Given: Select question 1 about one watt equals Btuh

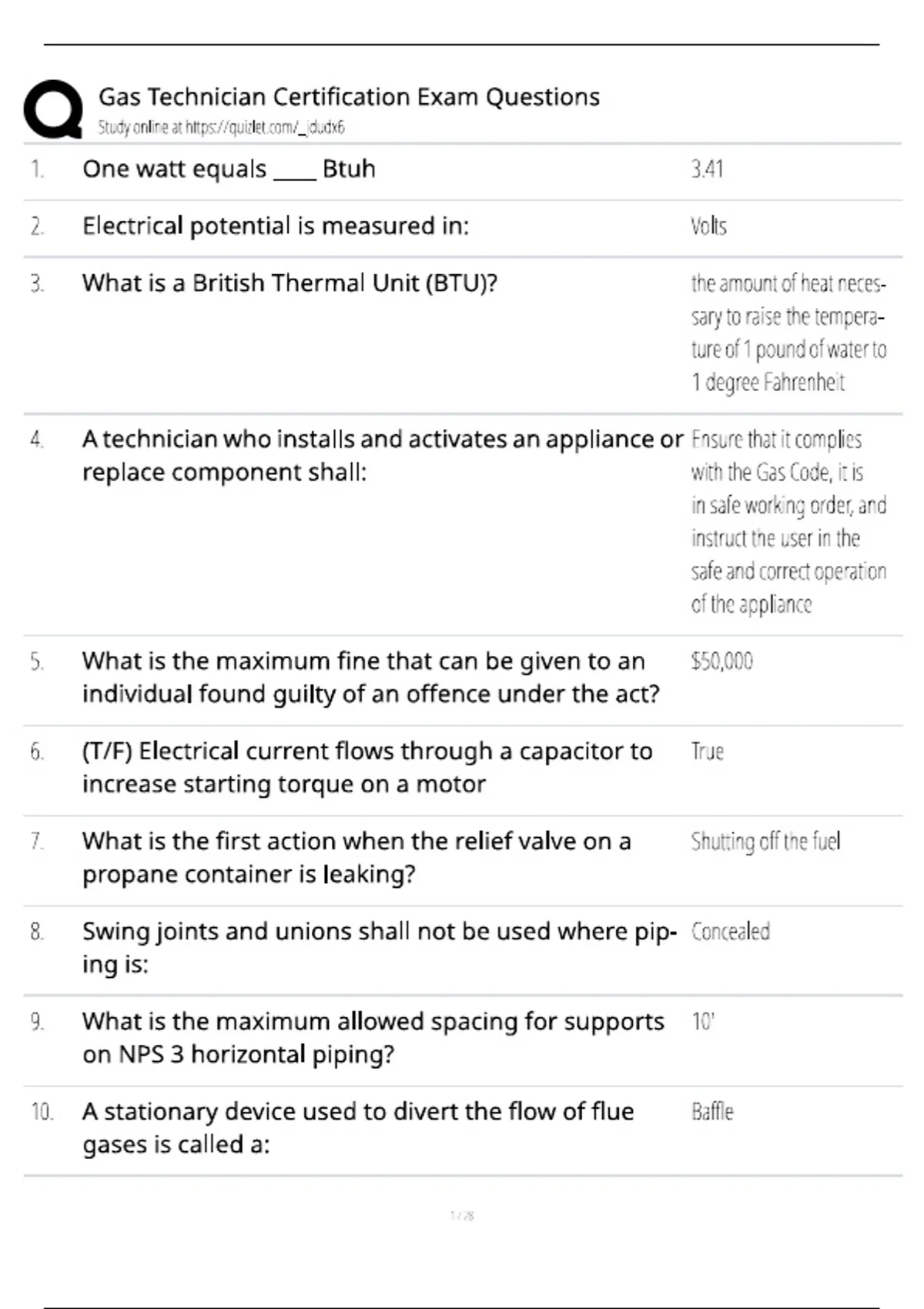Looking at the screenshot, I should [229, 169].
